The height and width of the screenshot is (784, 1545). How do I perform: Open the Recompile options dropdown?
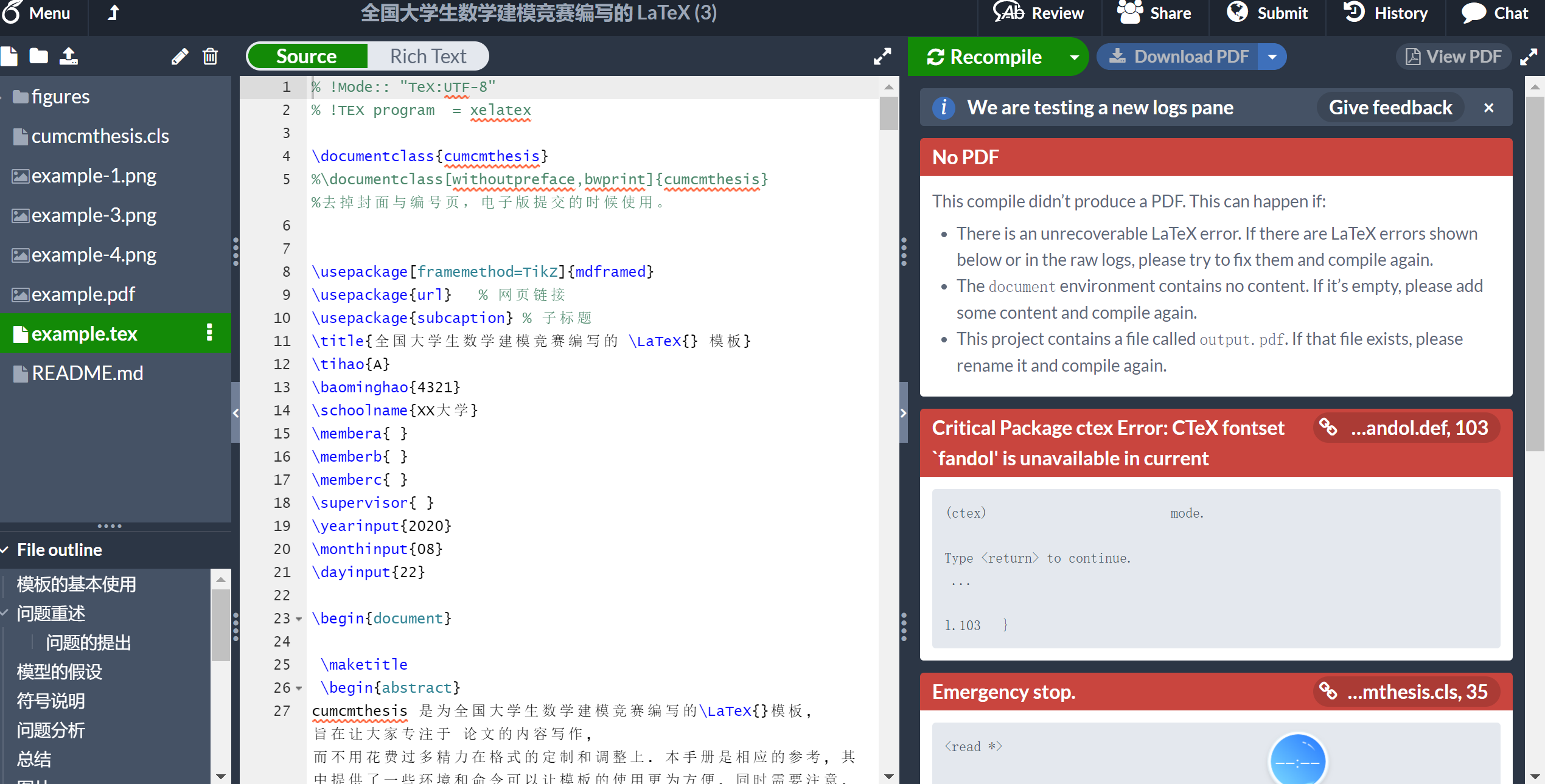tap(1074, 57)
